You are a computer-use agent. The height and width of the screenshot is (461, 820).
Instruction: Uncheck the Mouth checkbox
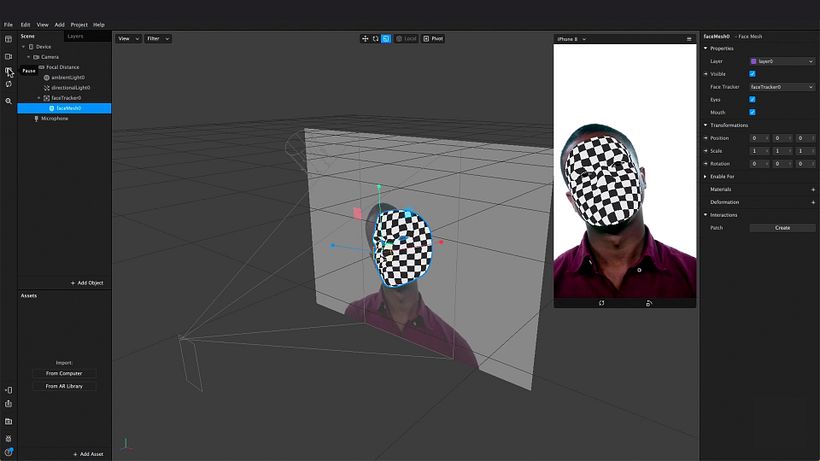pyautogui.click(x=752, y=112)
